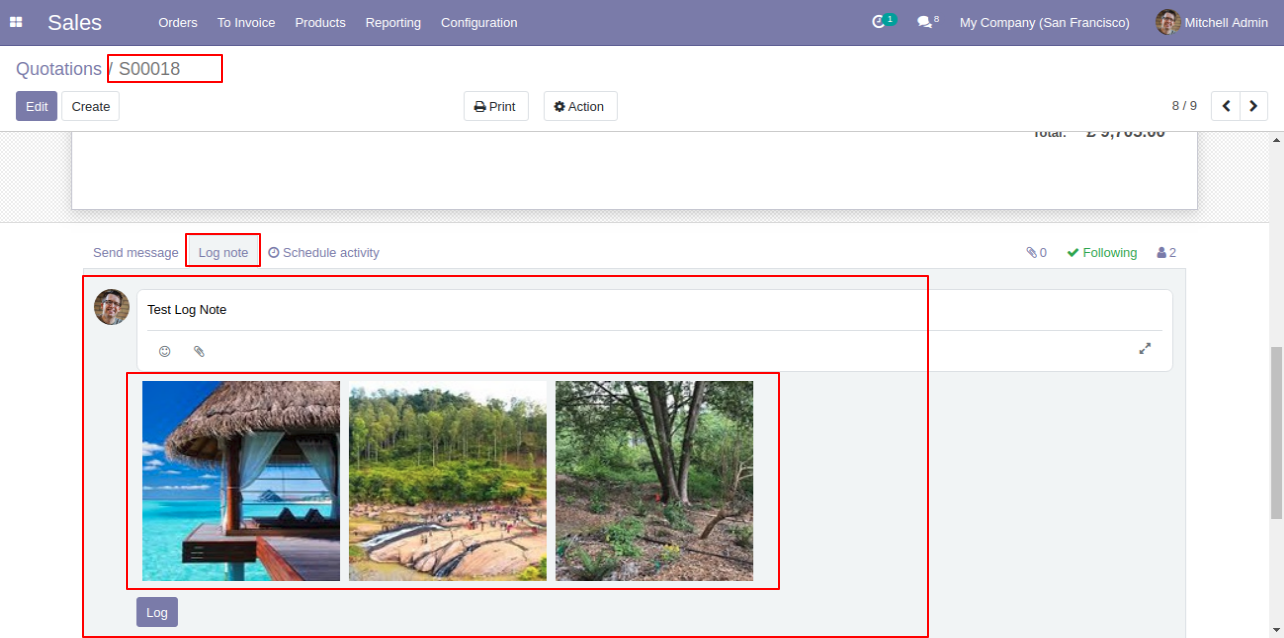Click the Edit button
The image size is (1284, 638).
[37, 106]
